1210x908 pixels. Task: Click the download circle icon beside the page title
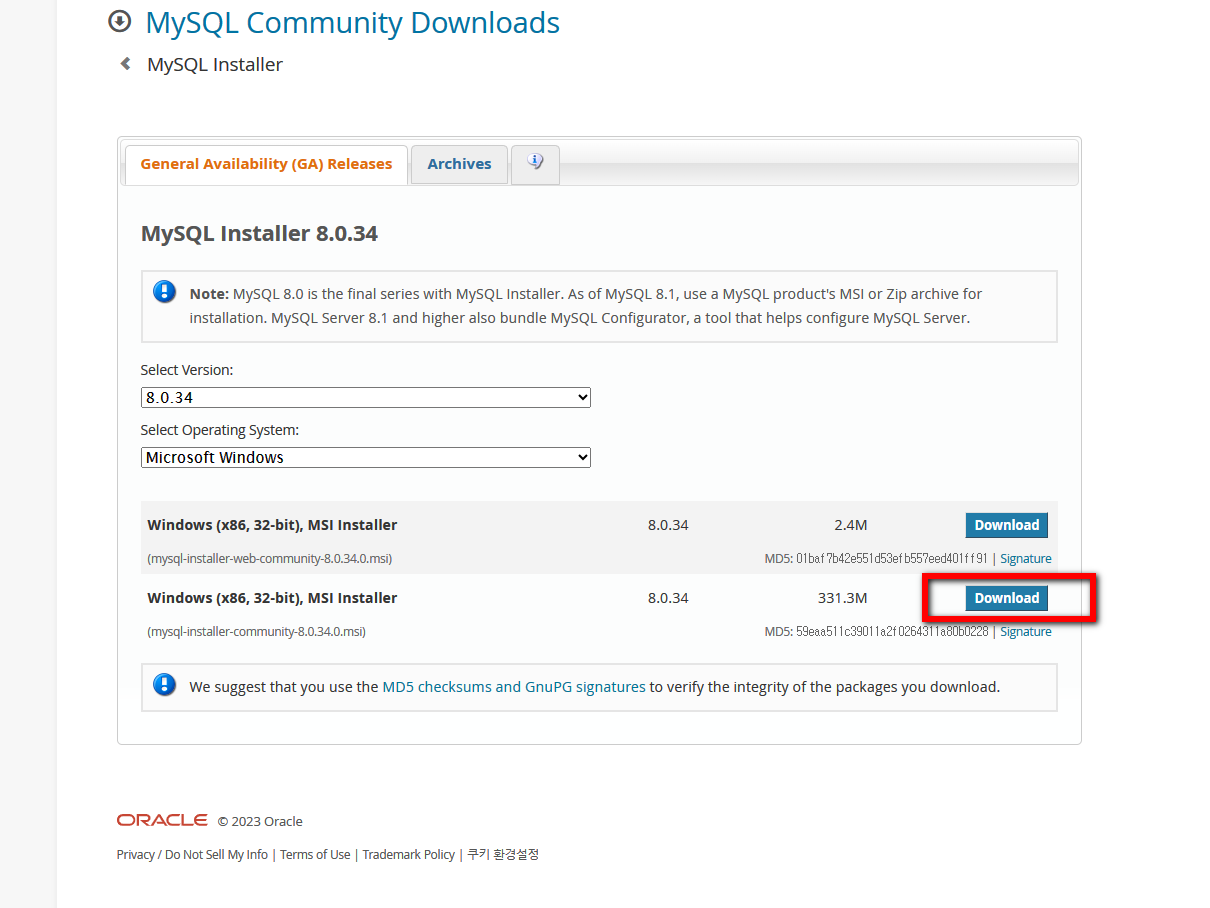(120, 21)
